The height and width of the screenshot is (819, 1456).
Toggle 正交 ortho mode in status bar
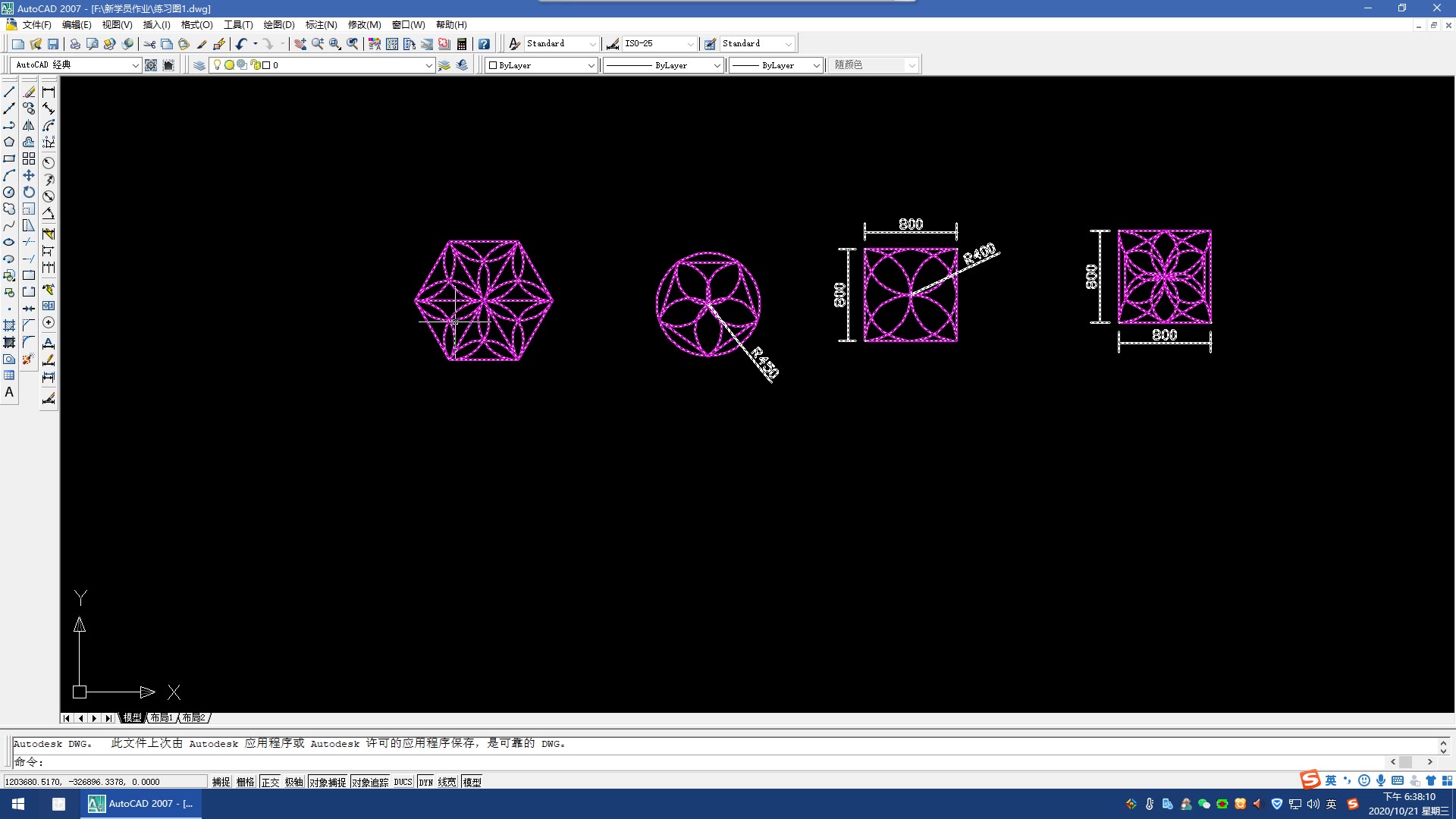(270, 782)
